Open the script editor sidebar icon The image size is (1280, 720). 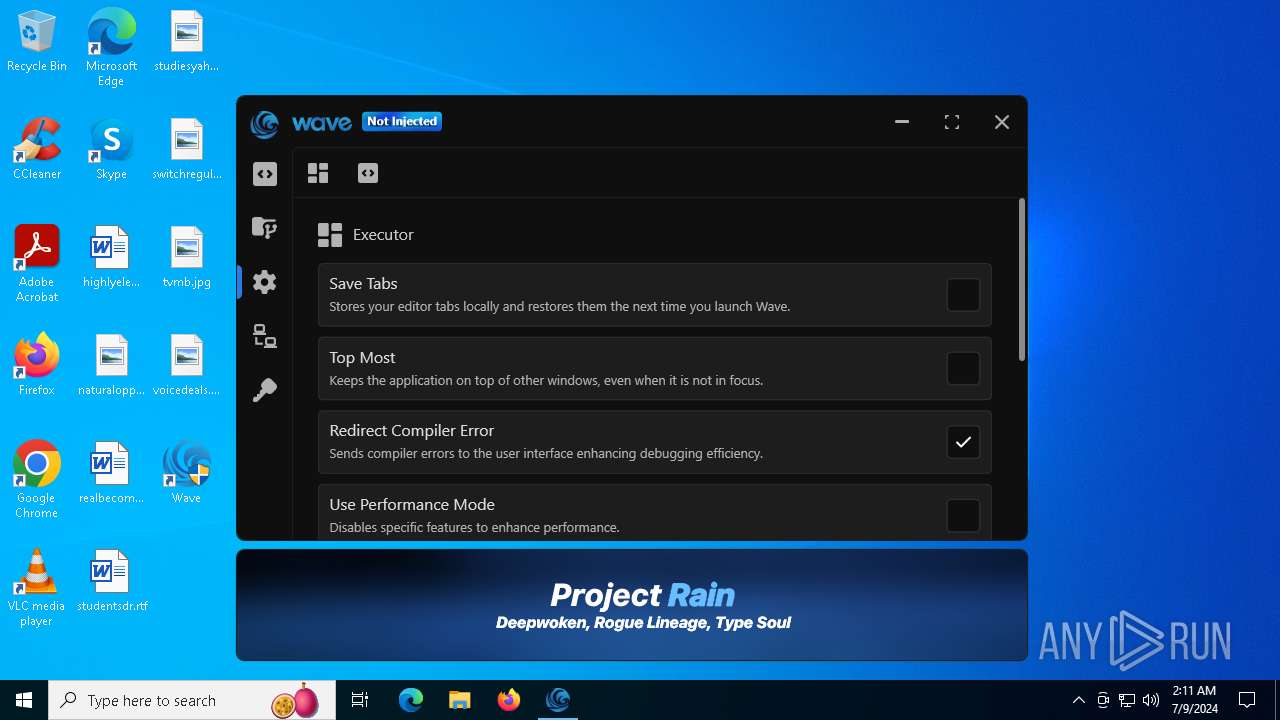(x=265, y=174)
